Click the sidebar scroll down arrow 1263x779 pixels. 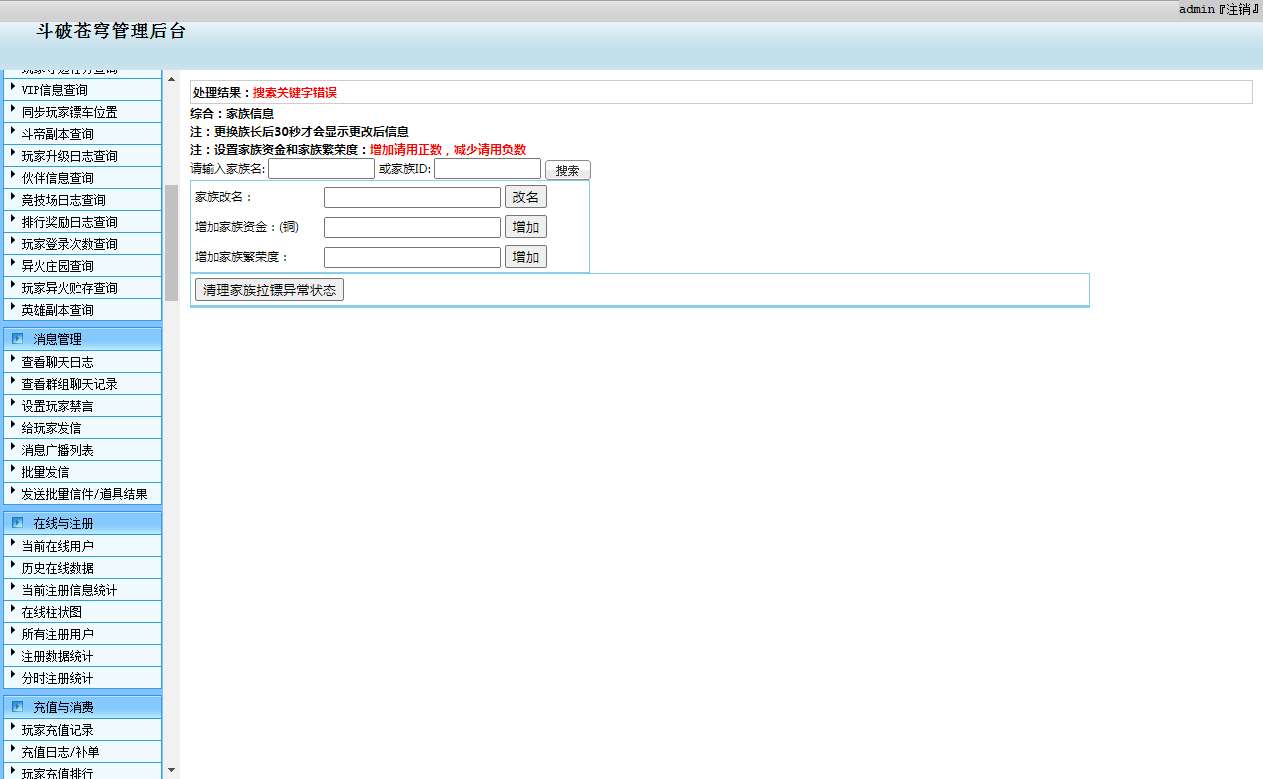[171, 770]
